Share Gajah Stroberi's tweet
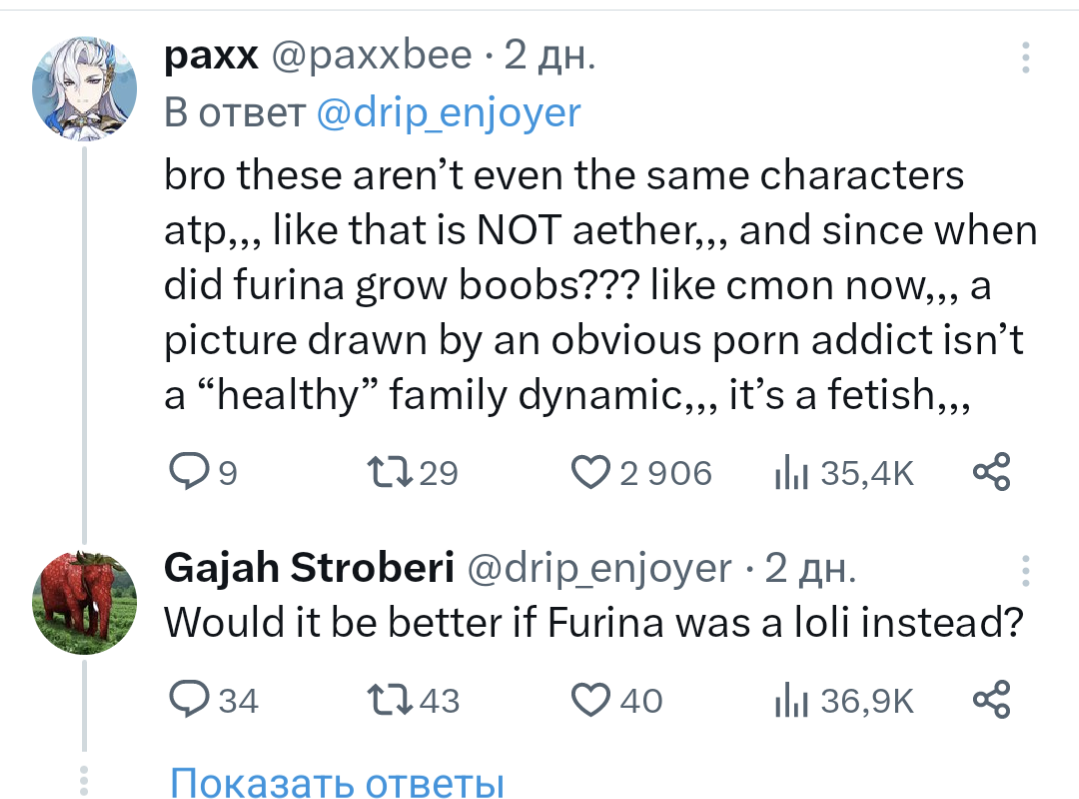Screen dimensions: 1079x799 tap(991, 700)
